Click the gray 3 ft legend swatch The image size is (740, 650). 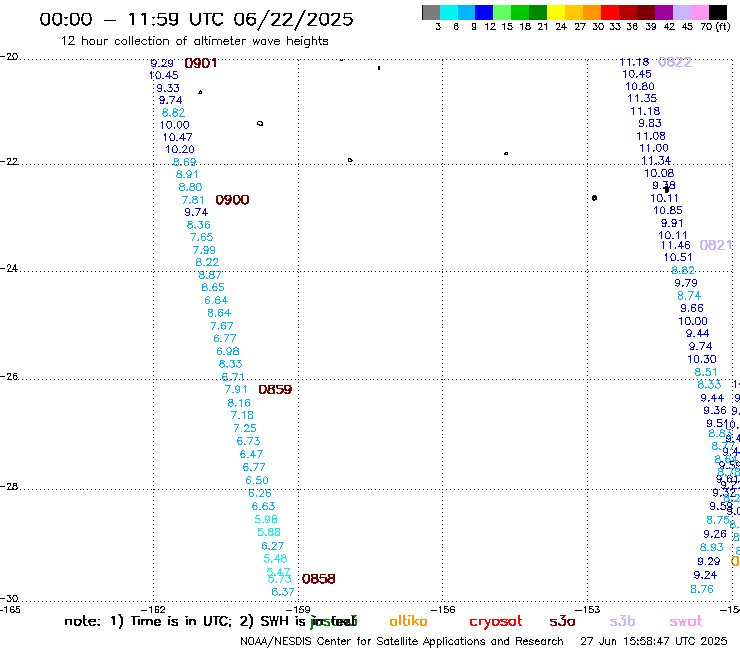(431, 12)
